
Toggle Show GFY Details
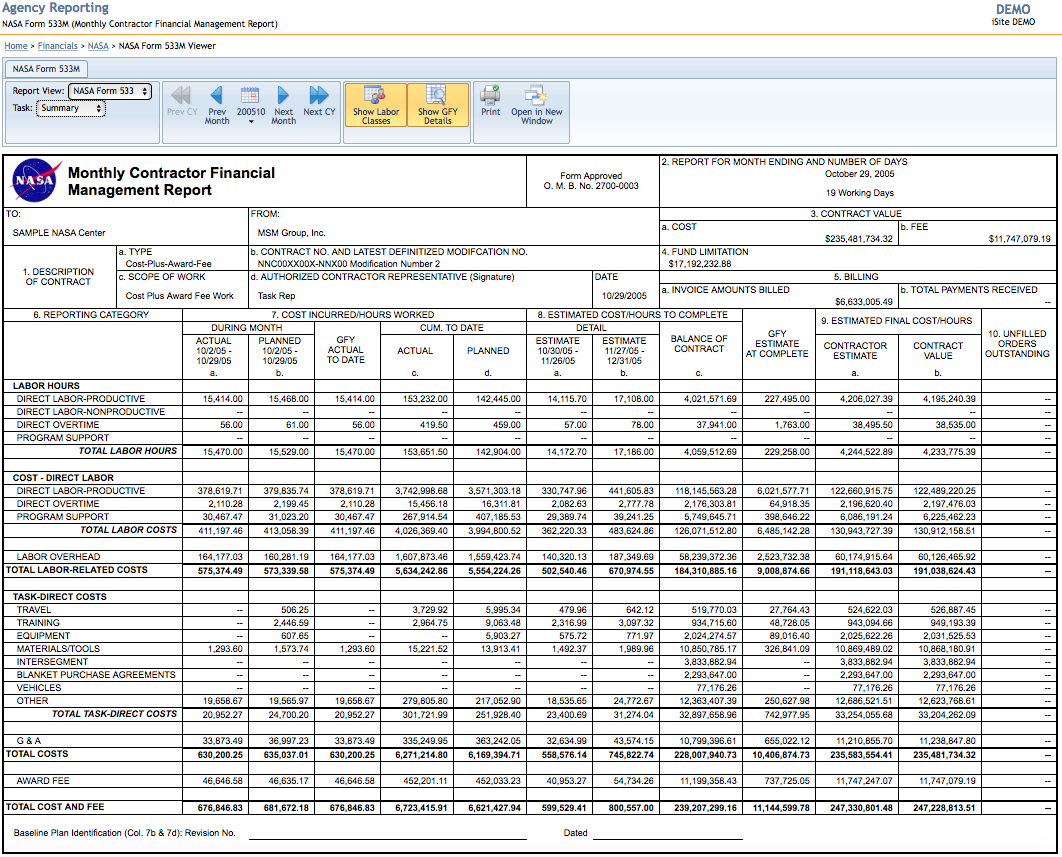[x=438, y=105]
